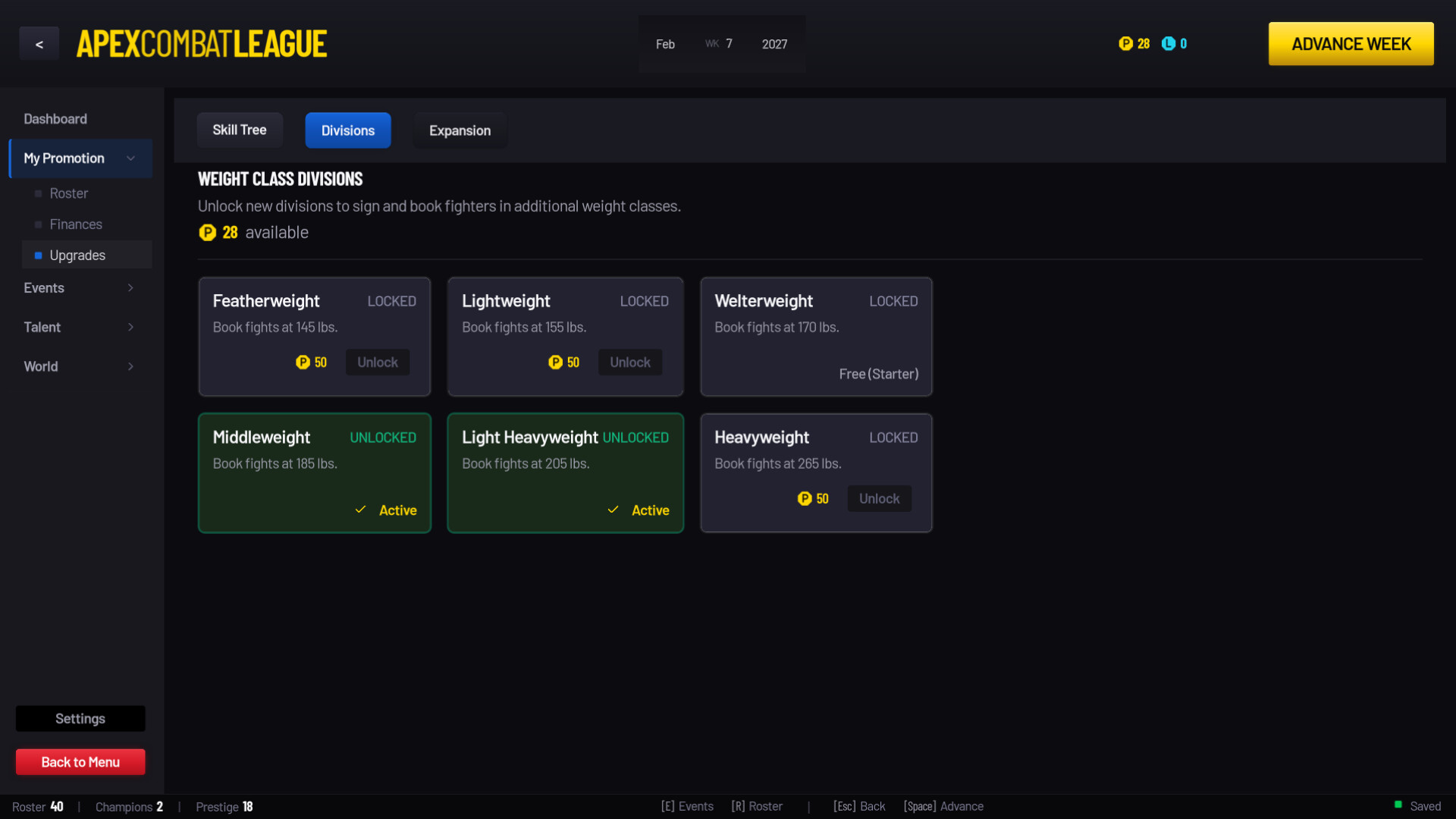Open the Expansion tab

(459, 130)
